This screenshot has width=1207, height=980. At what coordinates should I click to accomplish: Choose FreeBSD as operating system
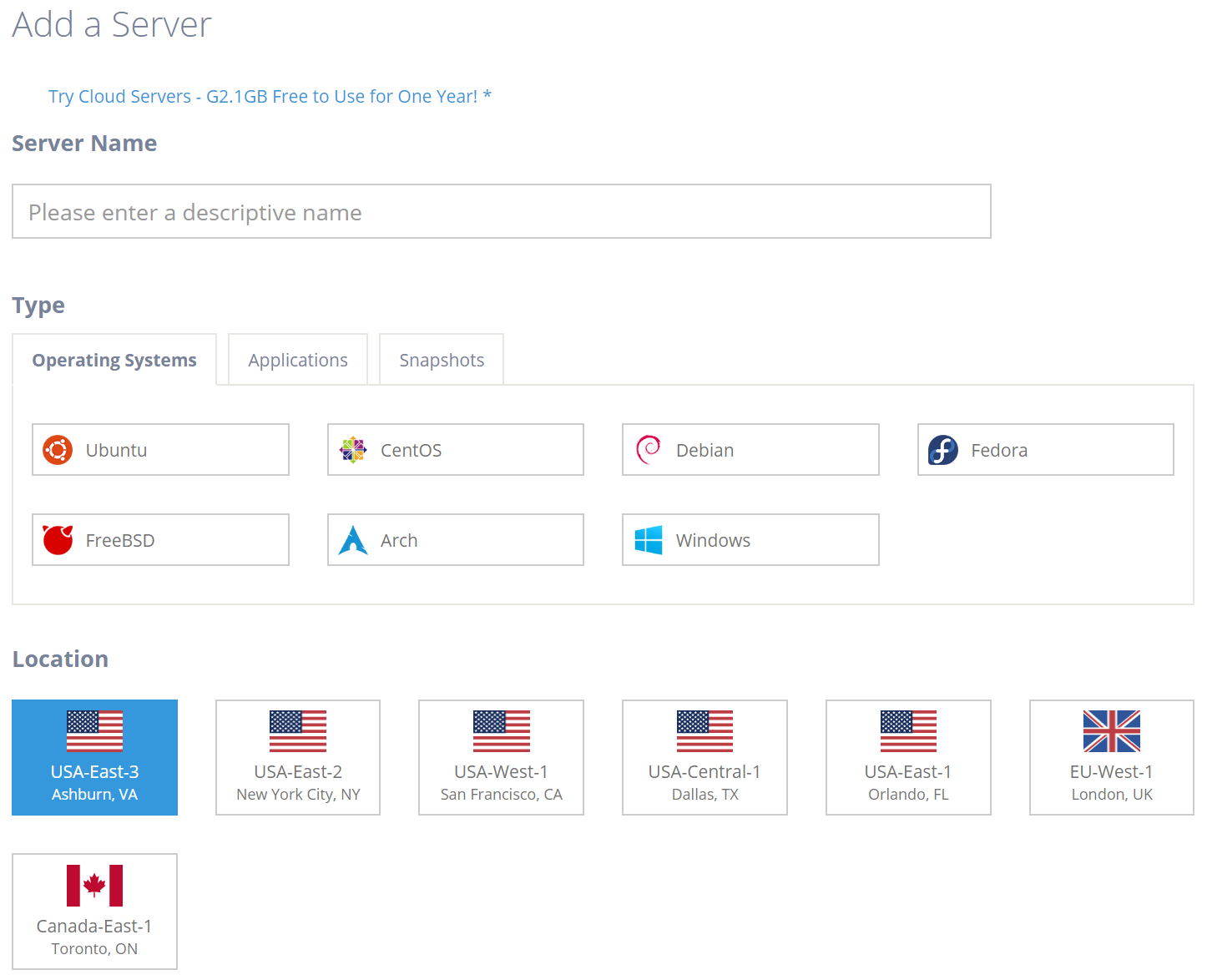pos(161,540)
